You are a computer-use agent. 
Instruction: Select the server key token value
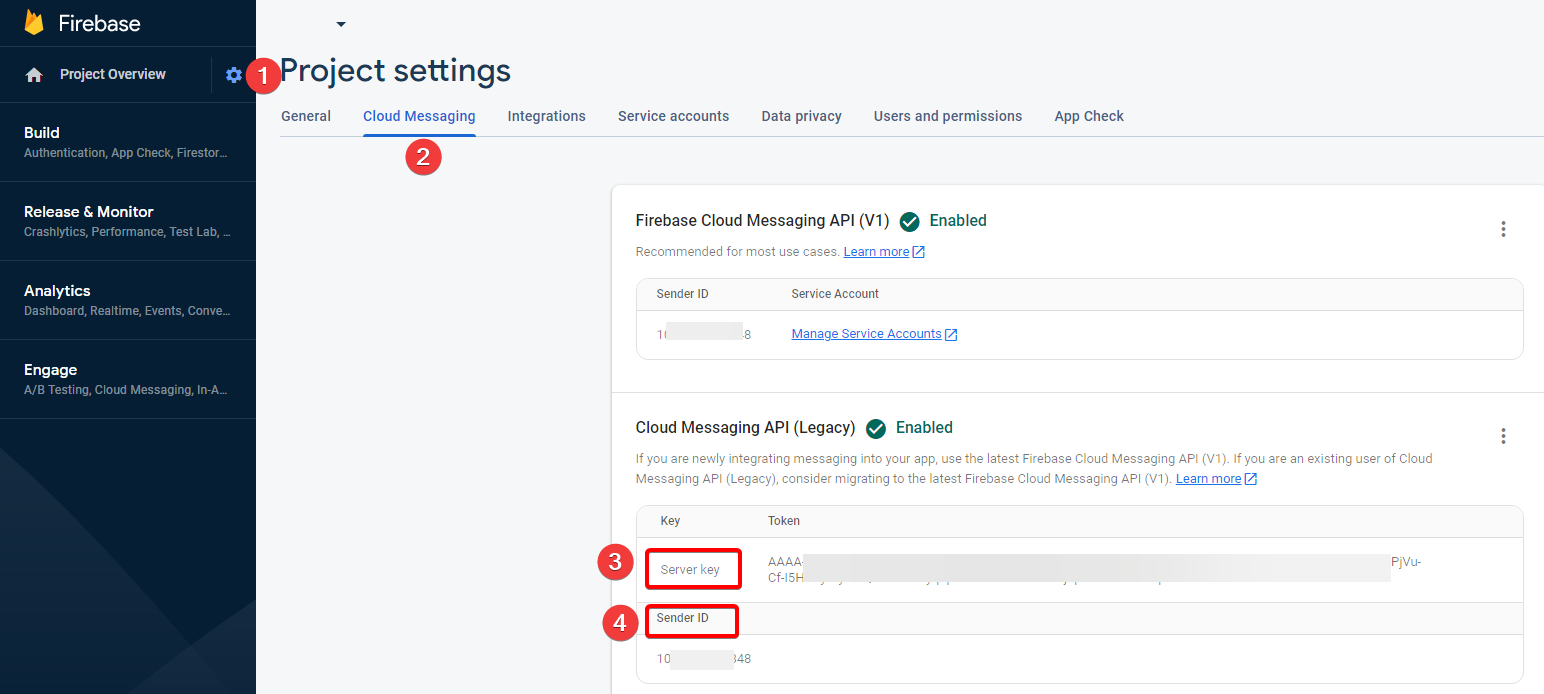point(1094,570)
